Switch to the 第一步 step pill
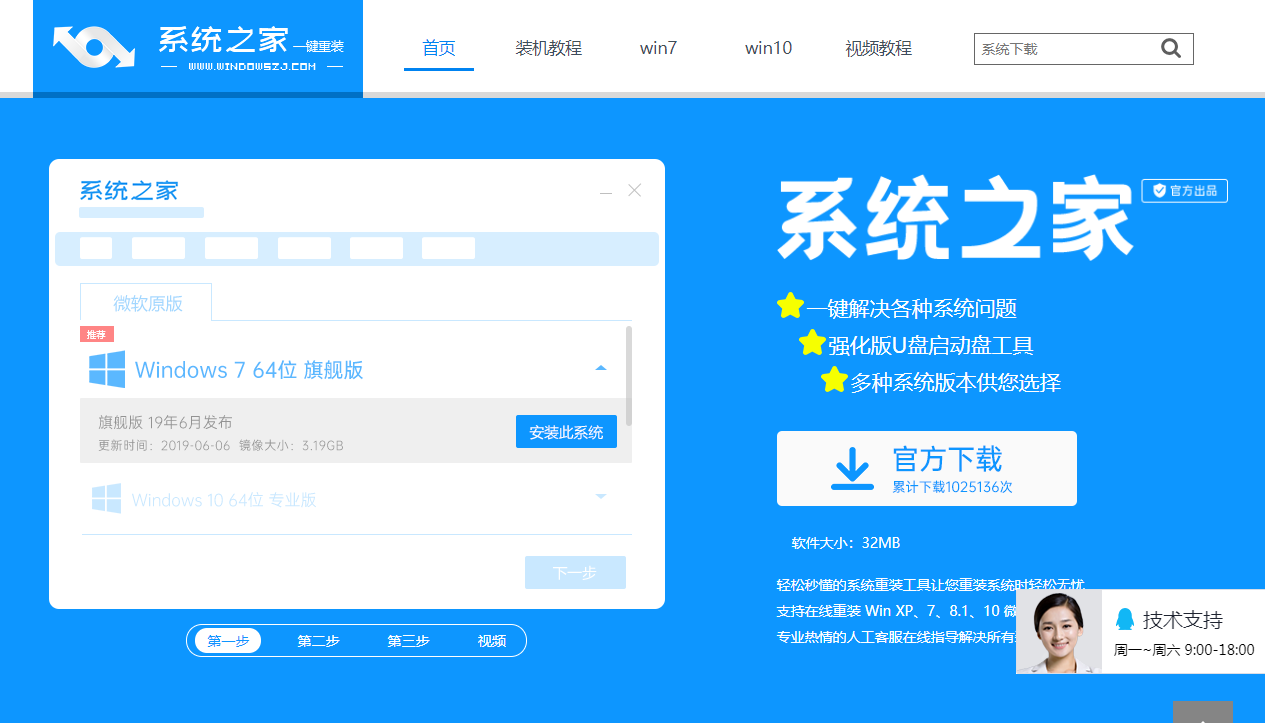The width and height of the screenshot is (1265, 723). 228,641
